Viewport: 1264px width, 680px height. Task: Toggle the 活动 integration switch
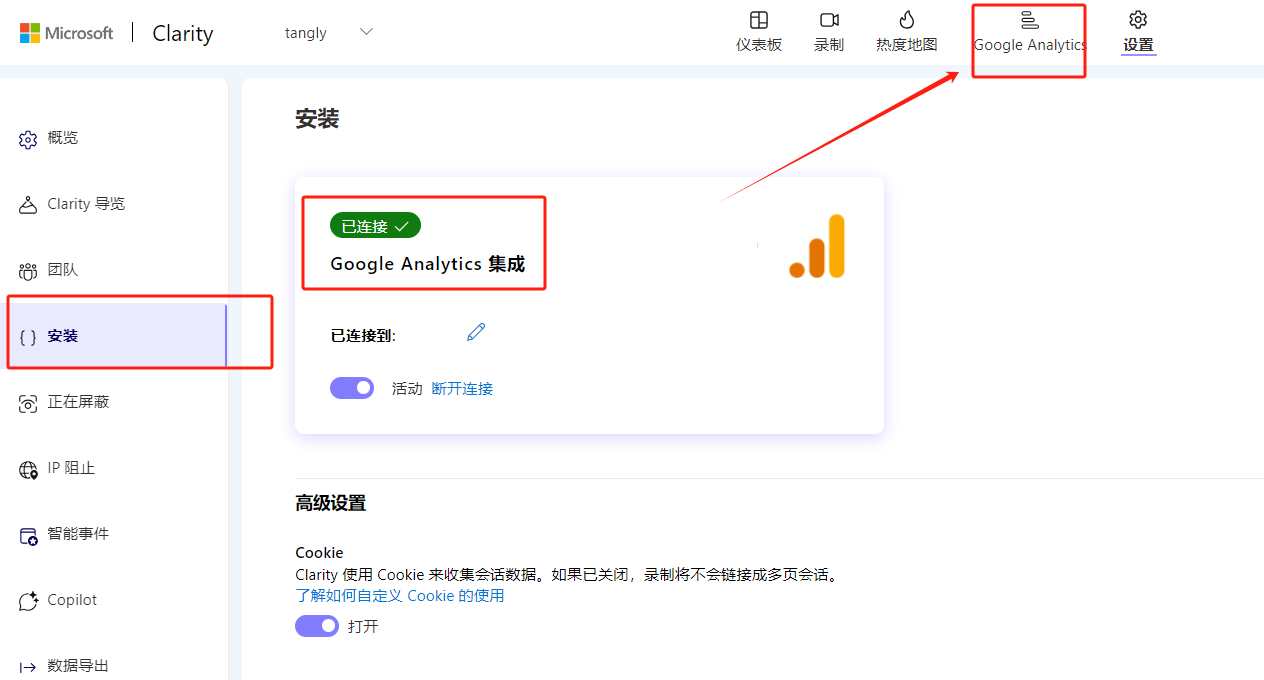(352, 388)
